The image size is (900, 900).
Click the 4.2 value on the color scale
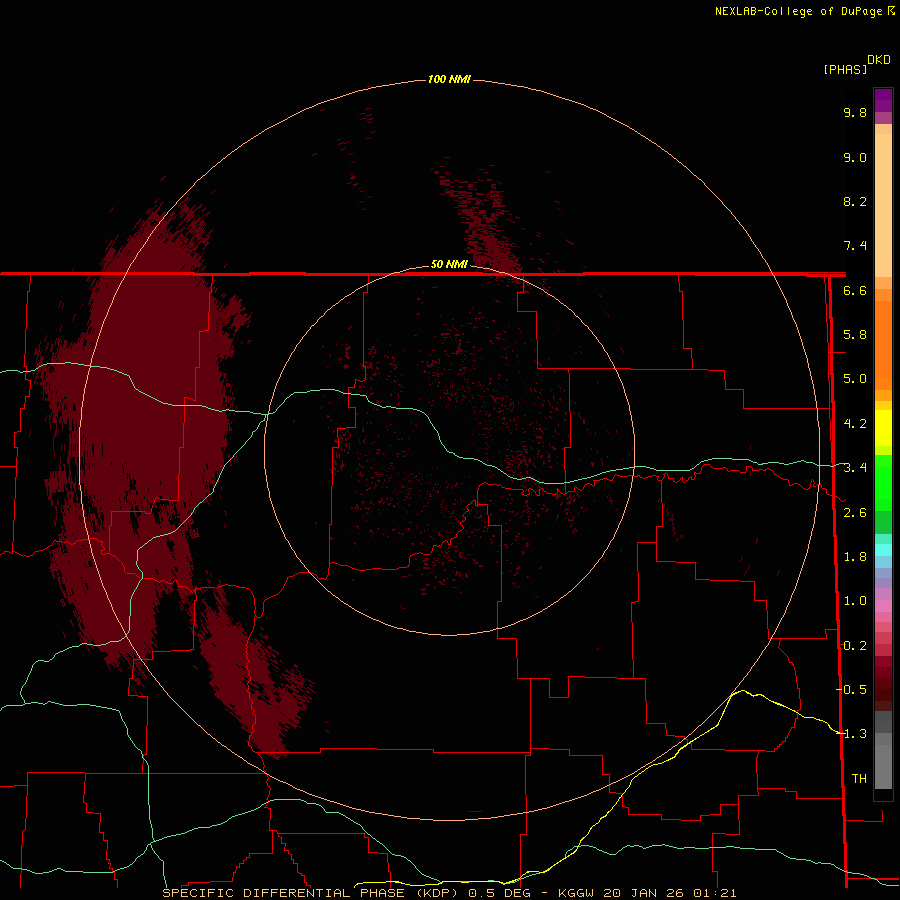855,424
